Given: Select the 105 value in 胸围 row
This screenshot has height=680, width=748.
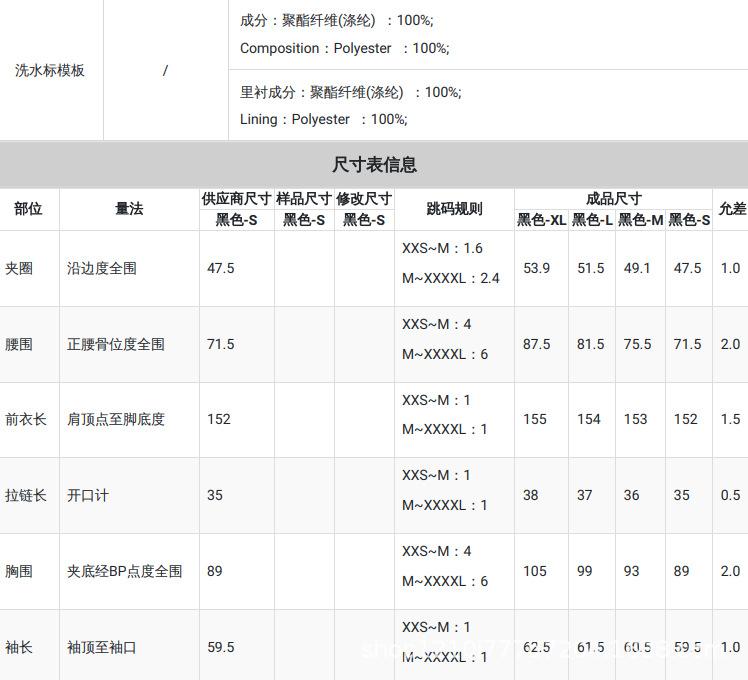Looking at the screenshot, I should tap(535, 571).
